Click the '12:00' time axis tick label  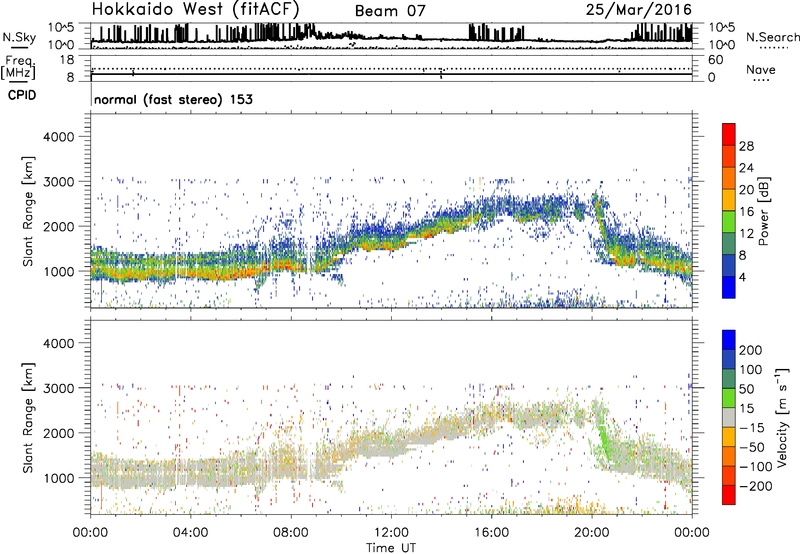[x=391, y=533]
